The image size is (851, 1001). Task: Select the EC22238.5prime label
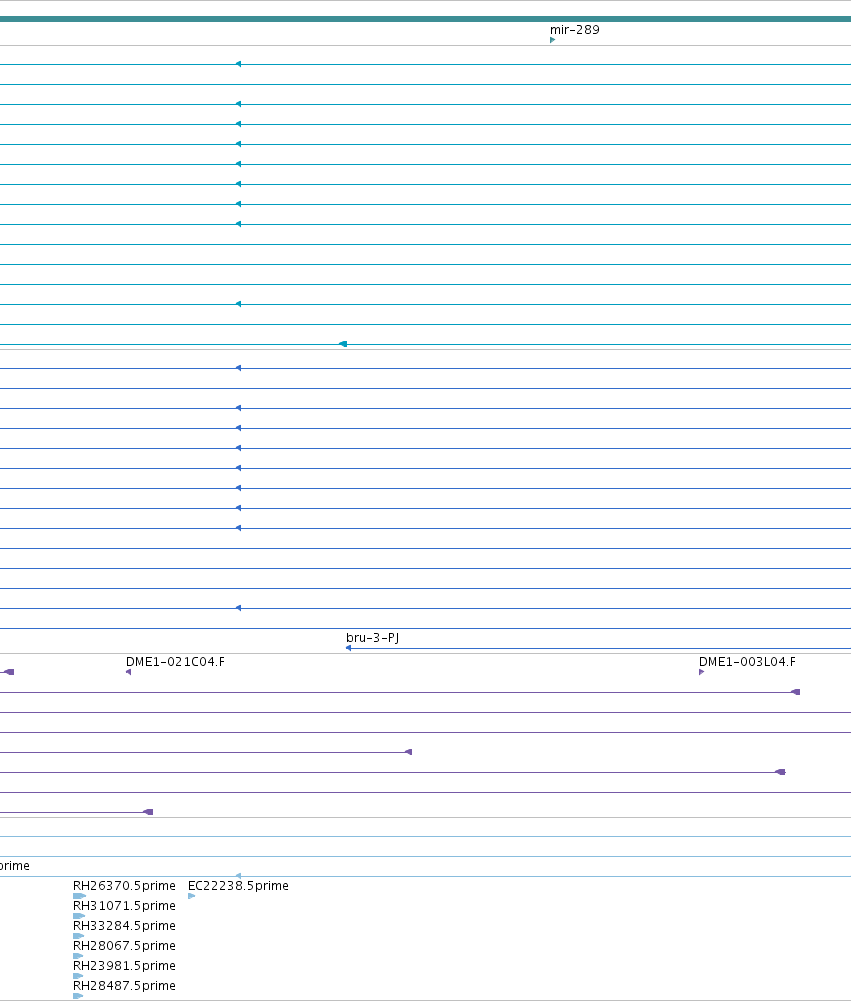238,885
